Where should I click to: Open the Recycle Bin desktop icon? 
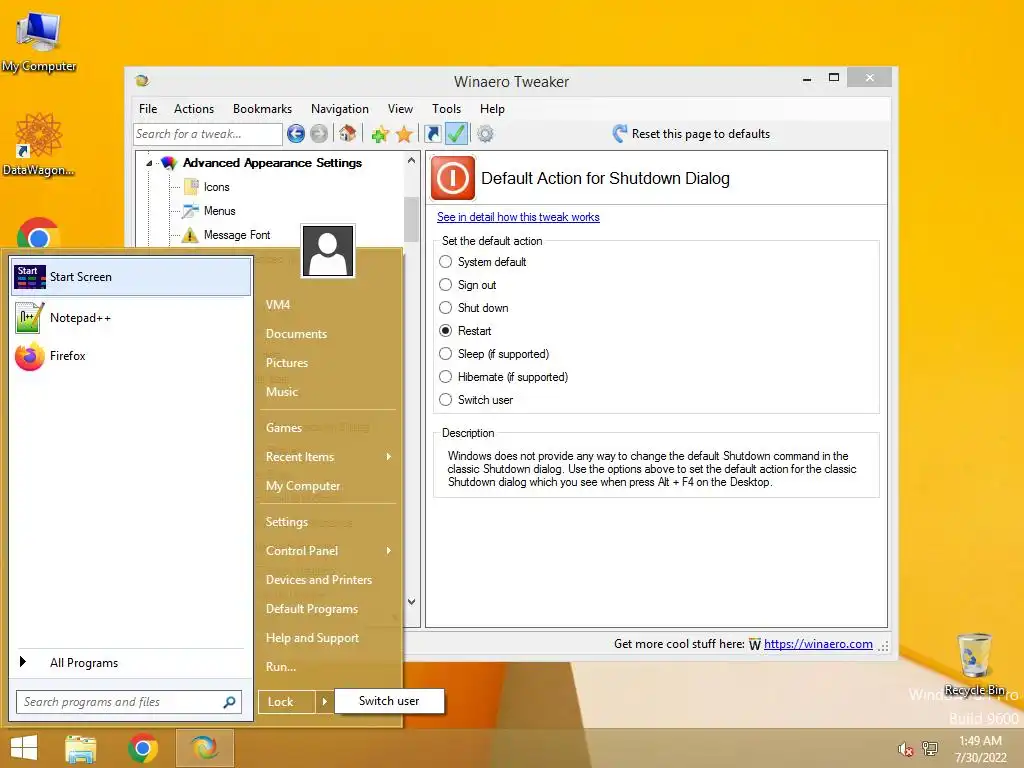(x=974, y=664)
